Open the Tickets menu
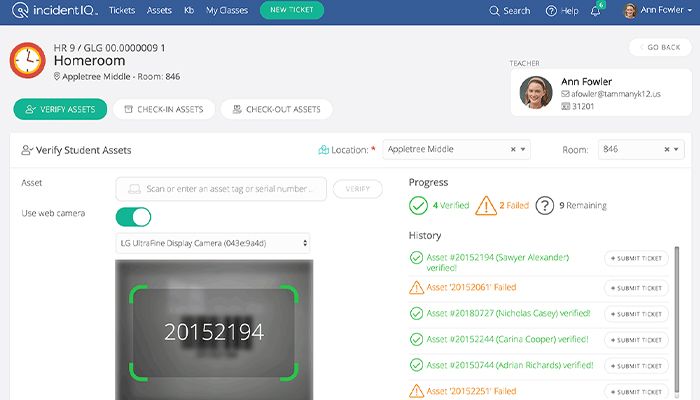Viewport: 700px width, 400px height. pyautogui.click(x=122, y=10)
